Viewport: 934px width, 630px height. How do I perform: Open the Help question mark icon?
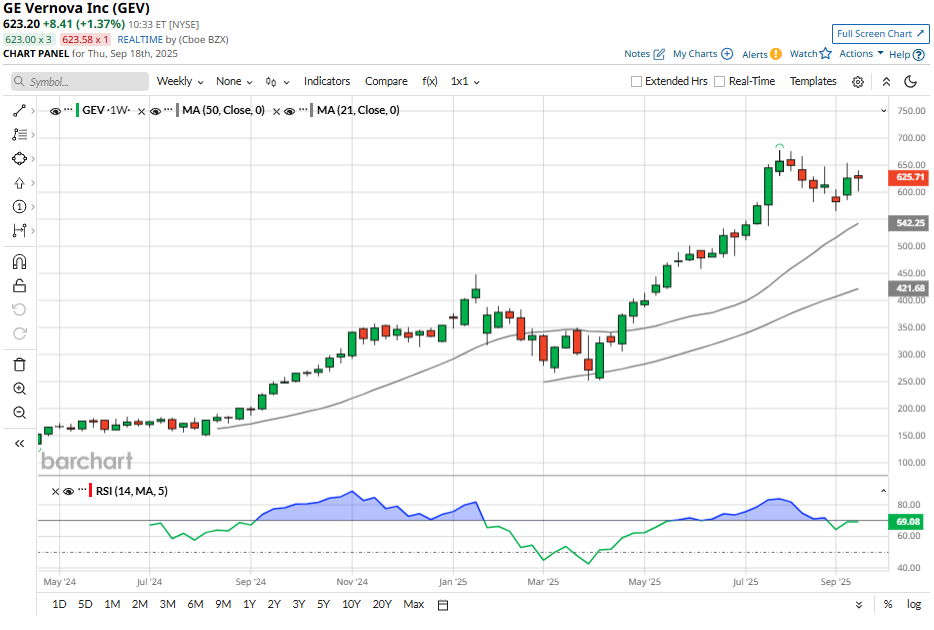tap(919, 55)
